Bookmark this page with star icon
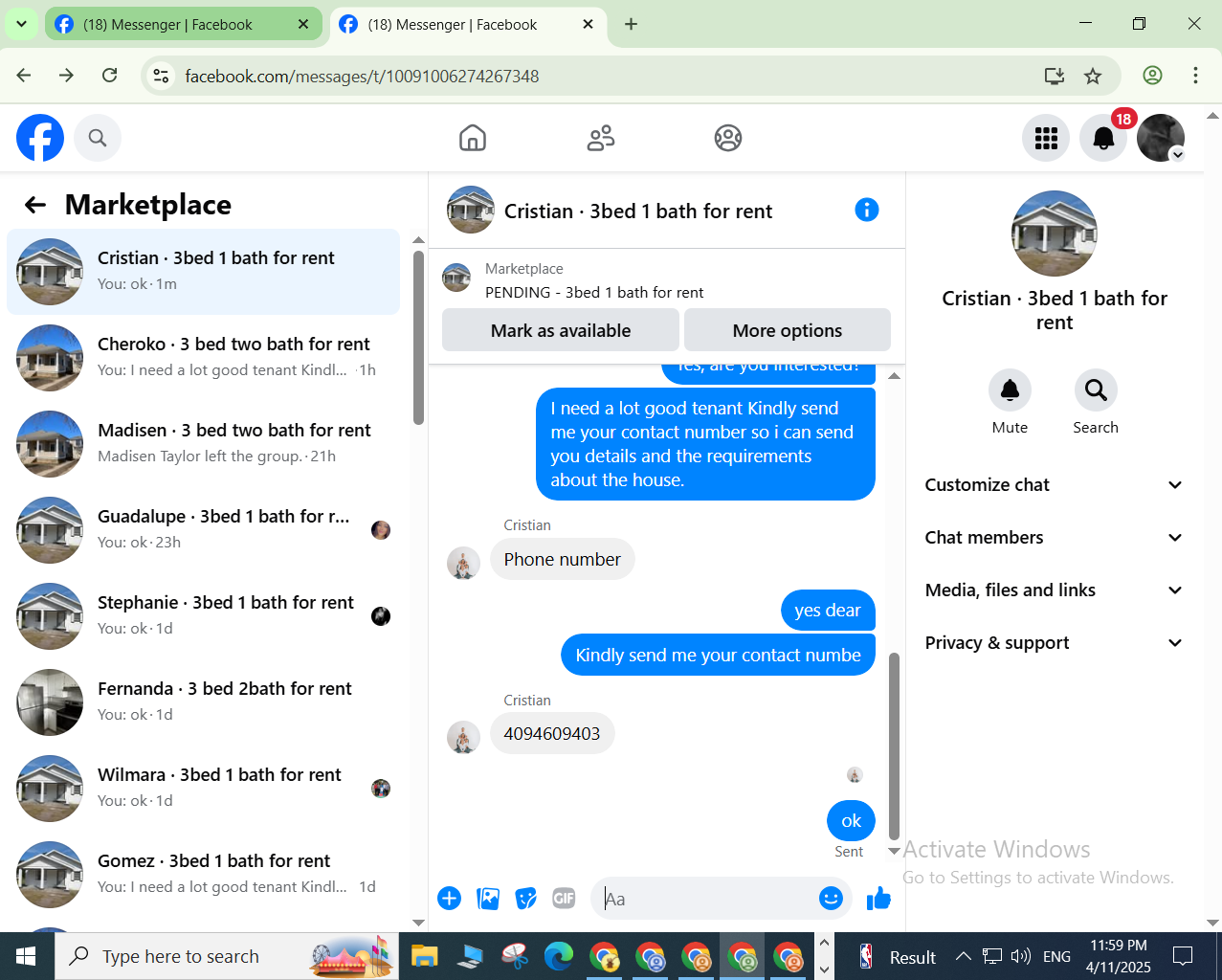 click(x=1093, y=76)
